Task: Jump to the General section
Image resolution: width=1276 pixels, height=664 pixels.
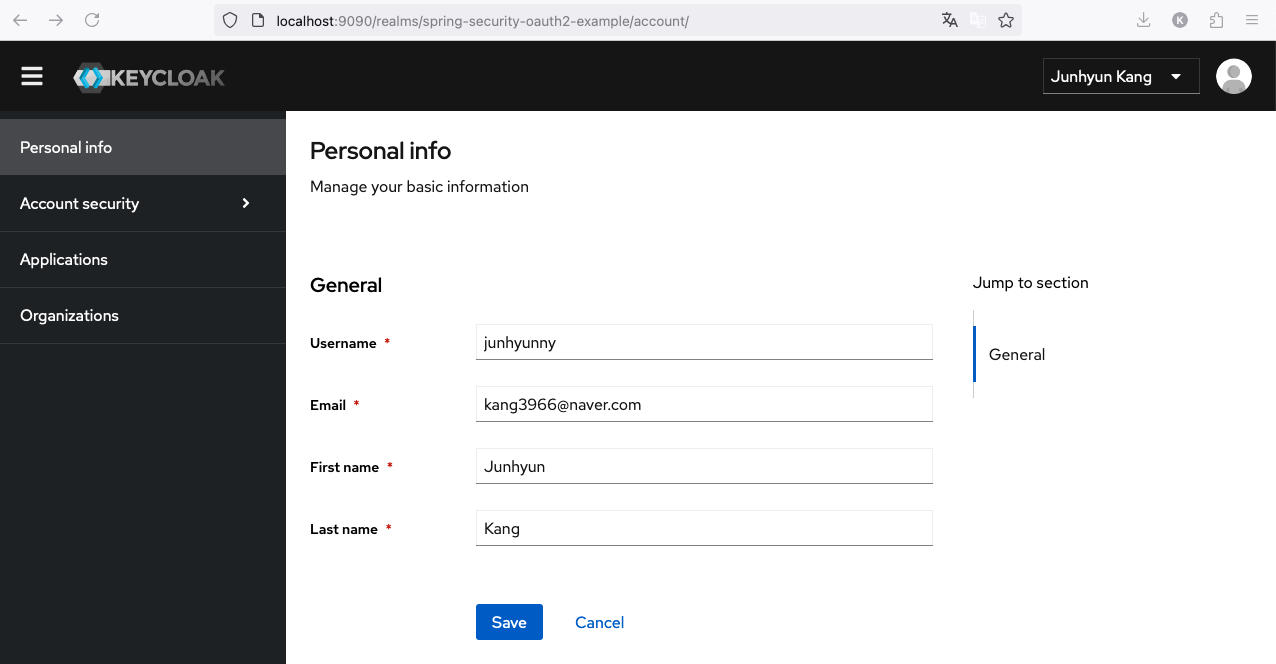Action: point(1017,354)
